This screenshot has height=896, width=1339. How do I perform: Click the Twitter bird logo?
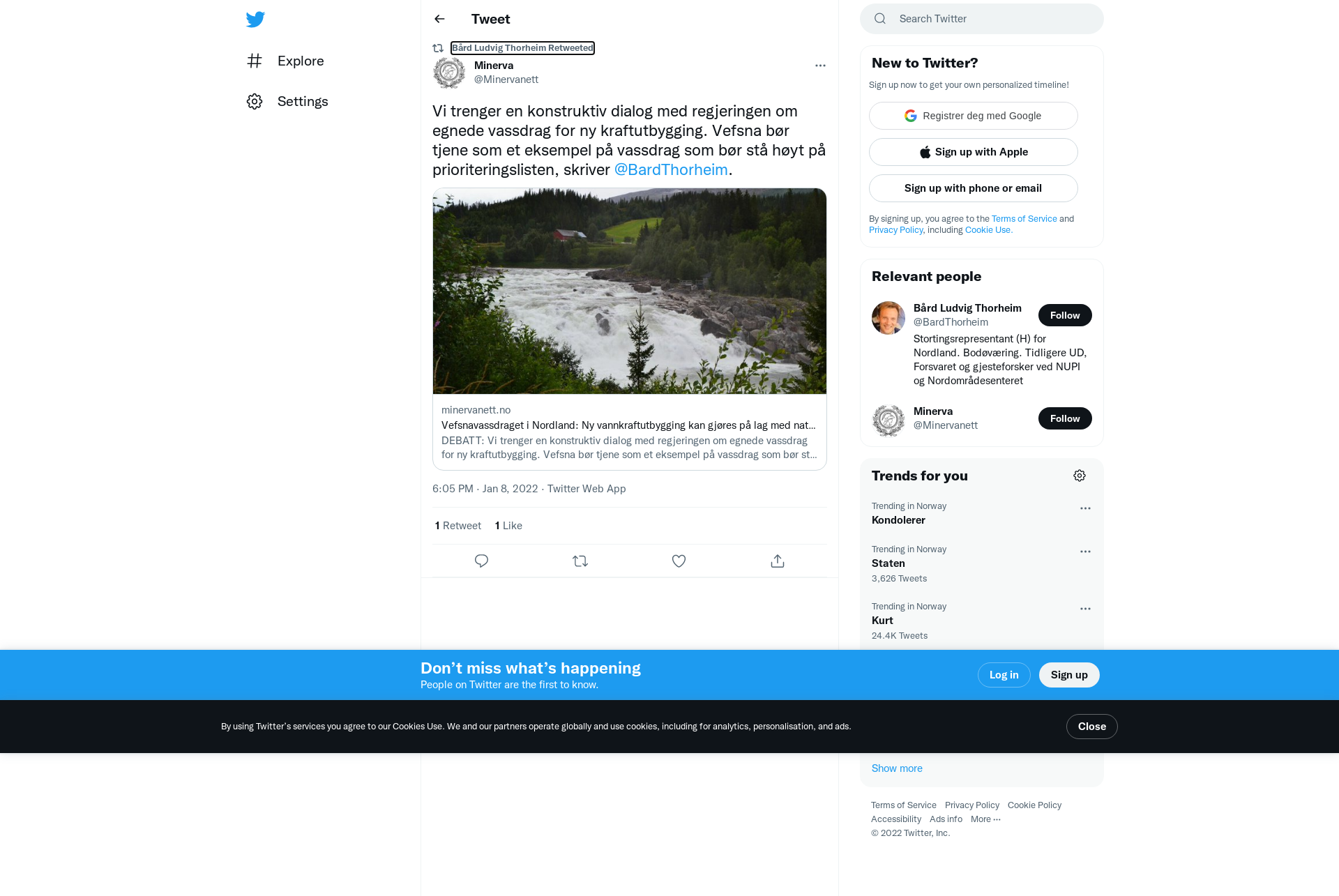pyautogui.click(x=255, y=20)
